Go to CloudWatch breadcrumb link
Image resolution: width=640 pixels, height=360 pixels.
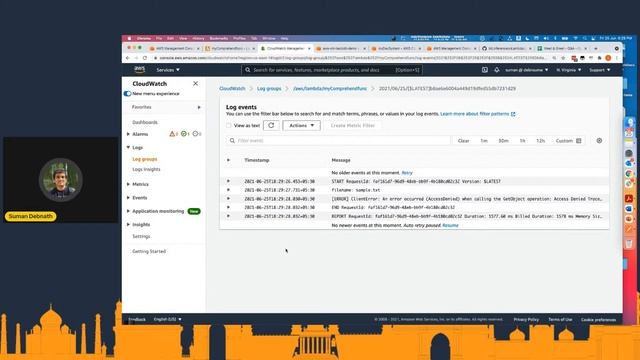pyautogui.click(x=232, y=88)
